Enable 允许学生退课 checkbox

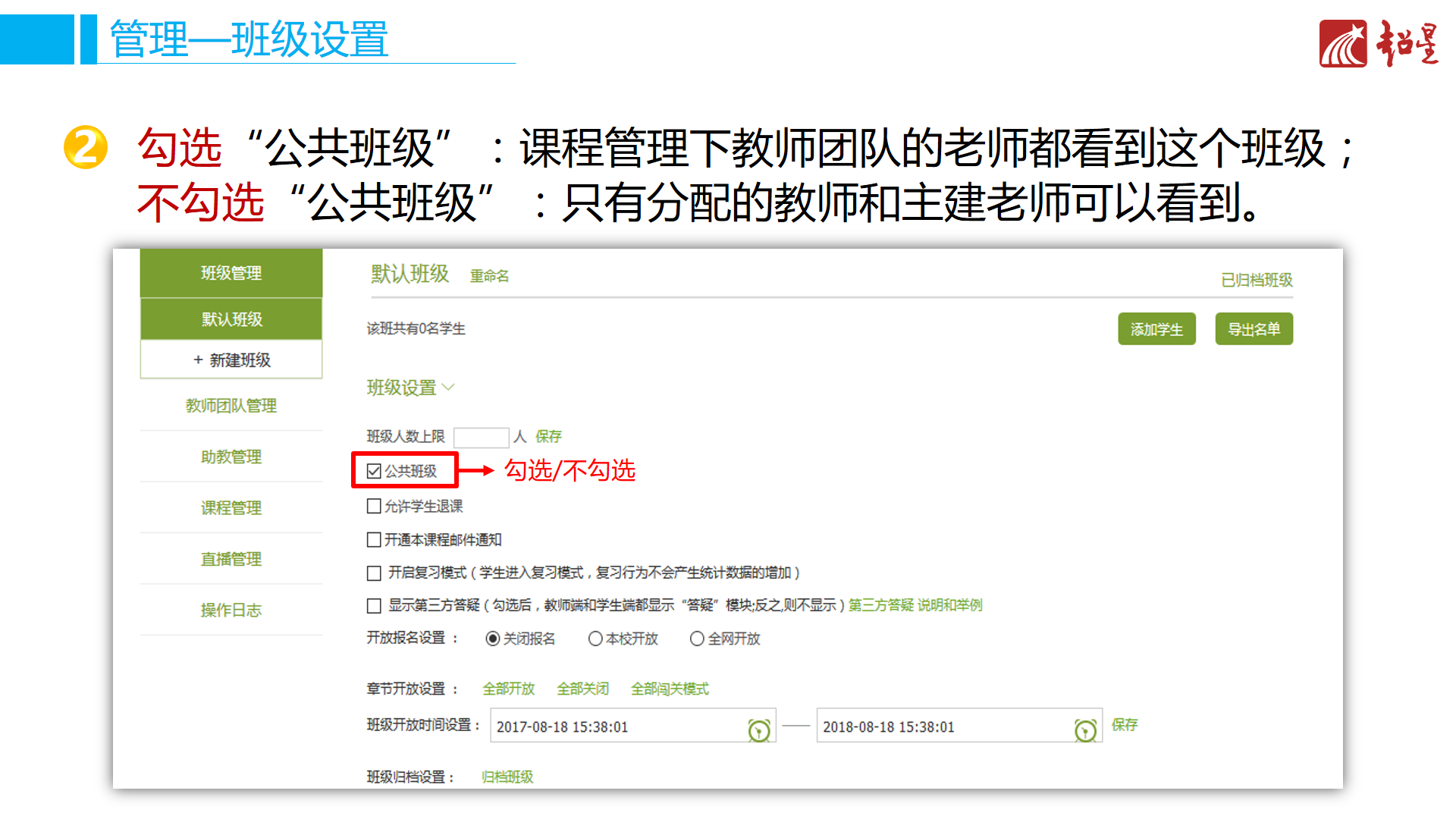[374, 506]
